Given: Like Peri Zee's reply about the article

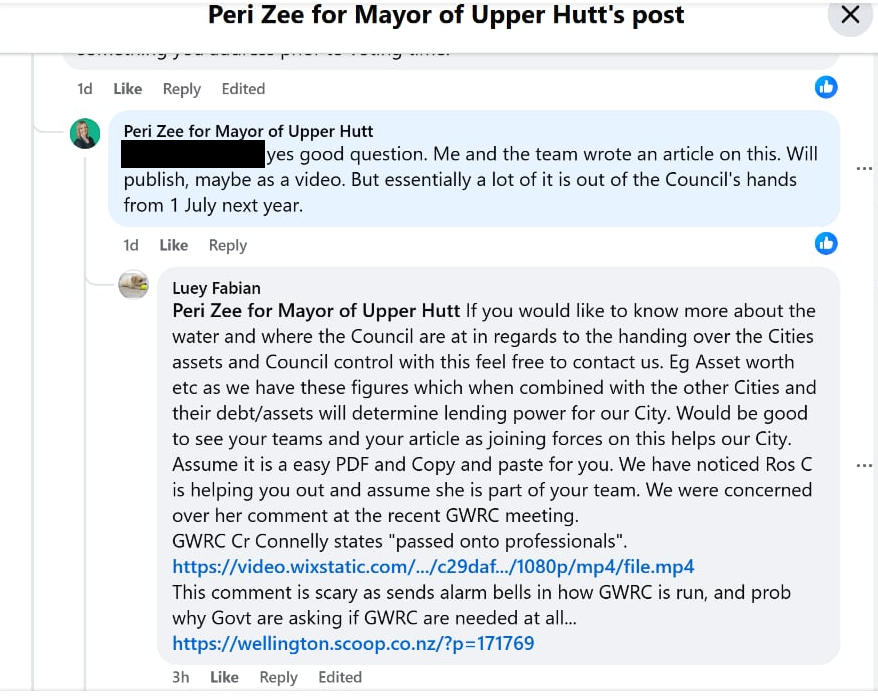Looking at the screenshot, I should 173,245.
